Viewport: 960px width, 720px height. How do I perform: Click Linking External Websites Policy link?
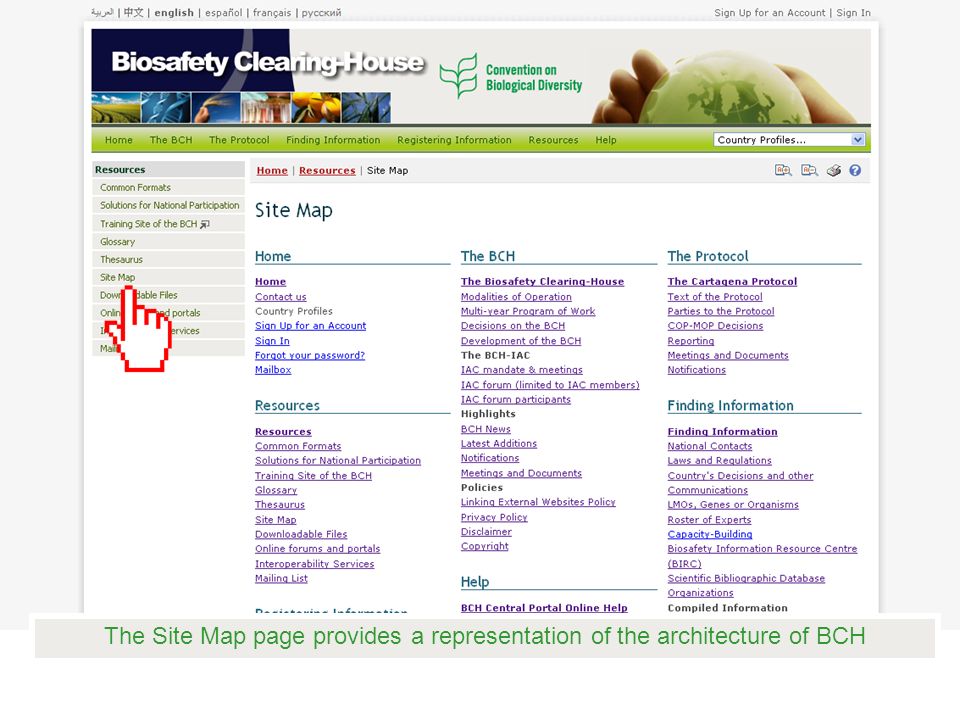pos(538,502)
